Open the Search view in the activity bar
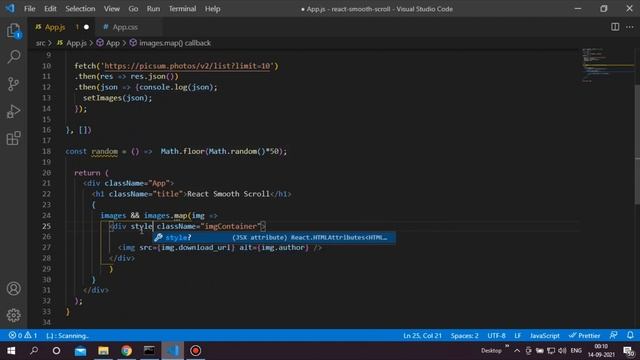Image resolution: width=640 pixels, height=360 pixels. tap(13, 57)
